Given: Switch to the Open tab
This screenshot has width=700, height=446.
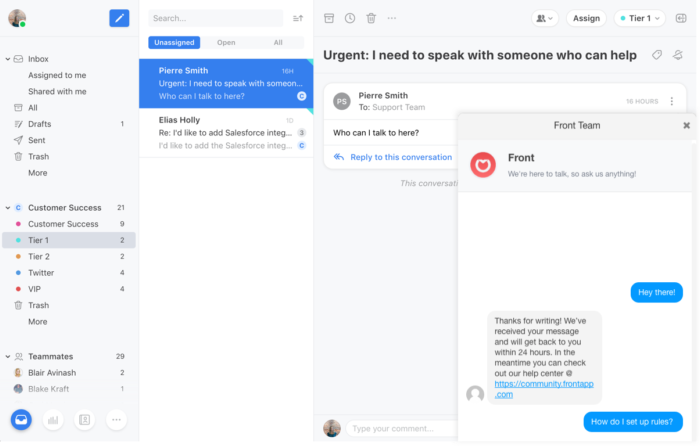Looking at the screenshot, I should click(x=226, y=42).
